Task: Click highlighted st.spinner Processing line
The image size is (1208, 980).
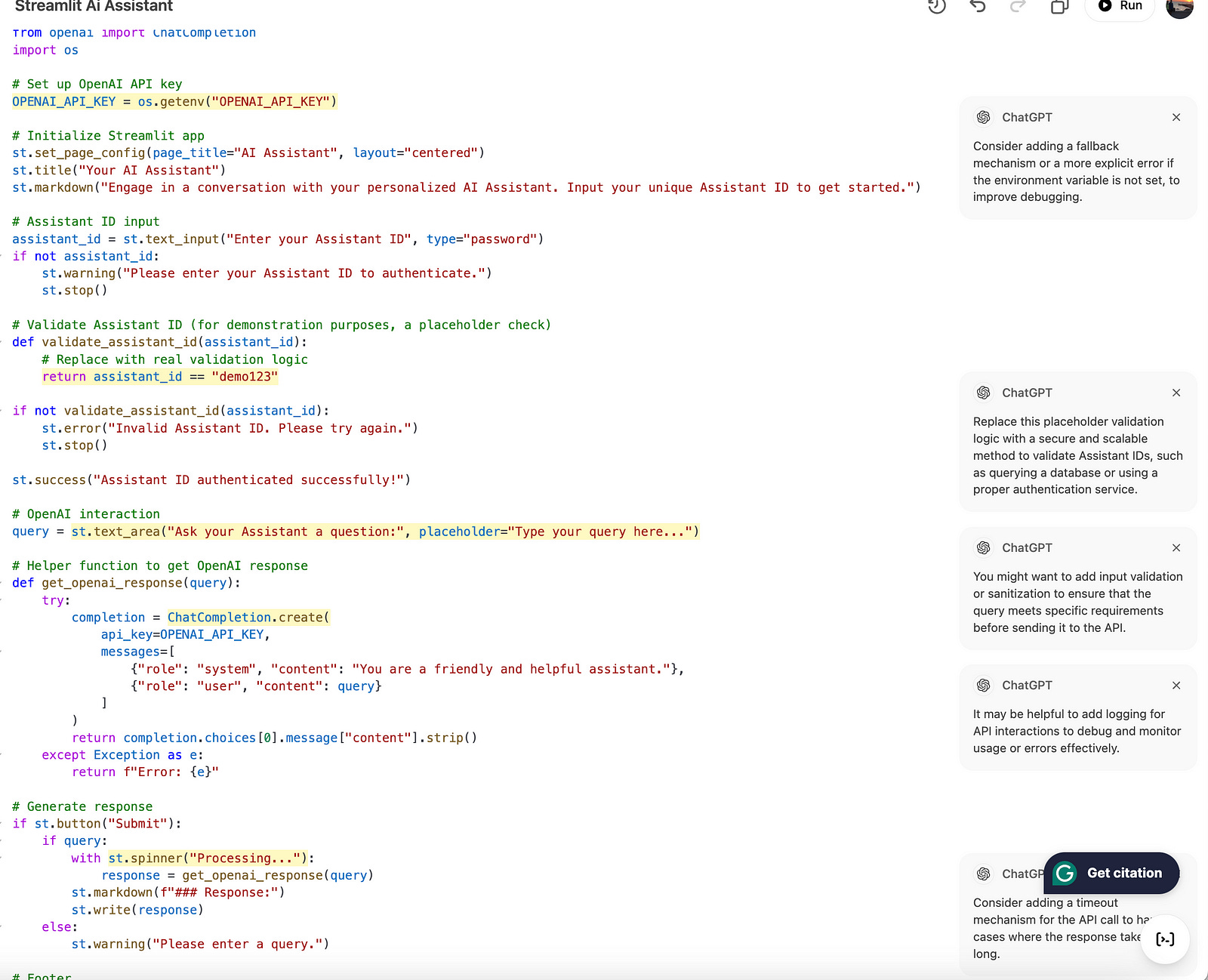Action: [208, 858]
